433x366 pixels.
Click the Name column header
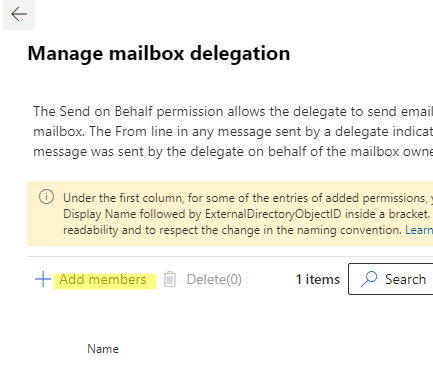click(103, 349)
